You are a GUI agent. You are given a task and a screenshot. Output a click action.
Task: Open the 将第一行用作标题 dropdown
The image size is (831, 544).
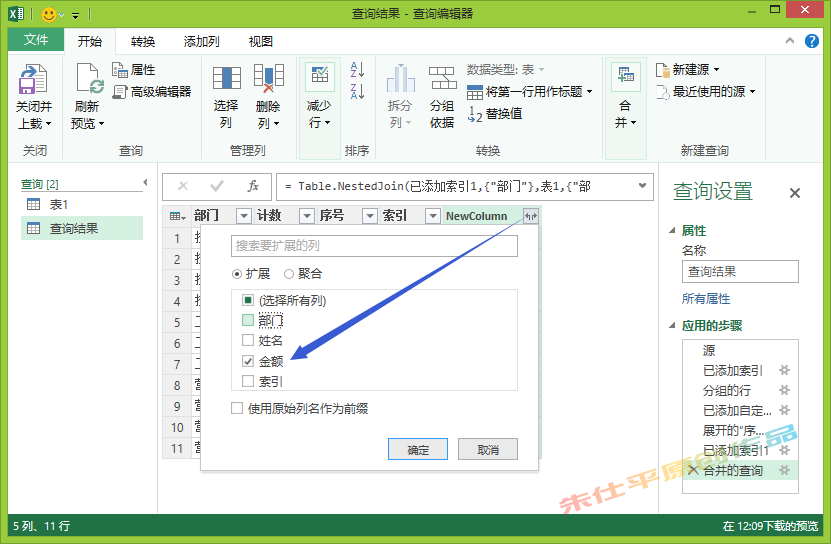tap(589, 92)
